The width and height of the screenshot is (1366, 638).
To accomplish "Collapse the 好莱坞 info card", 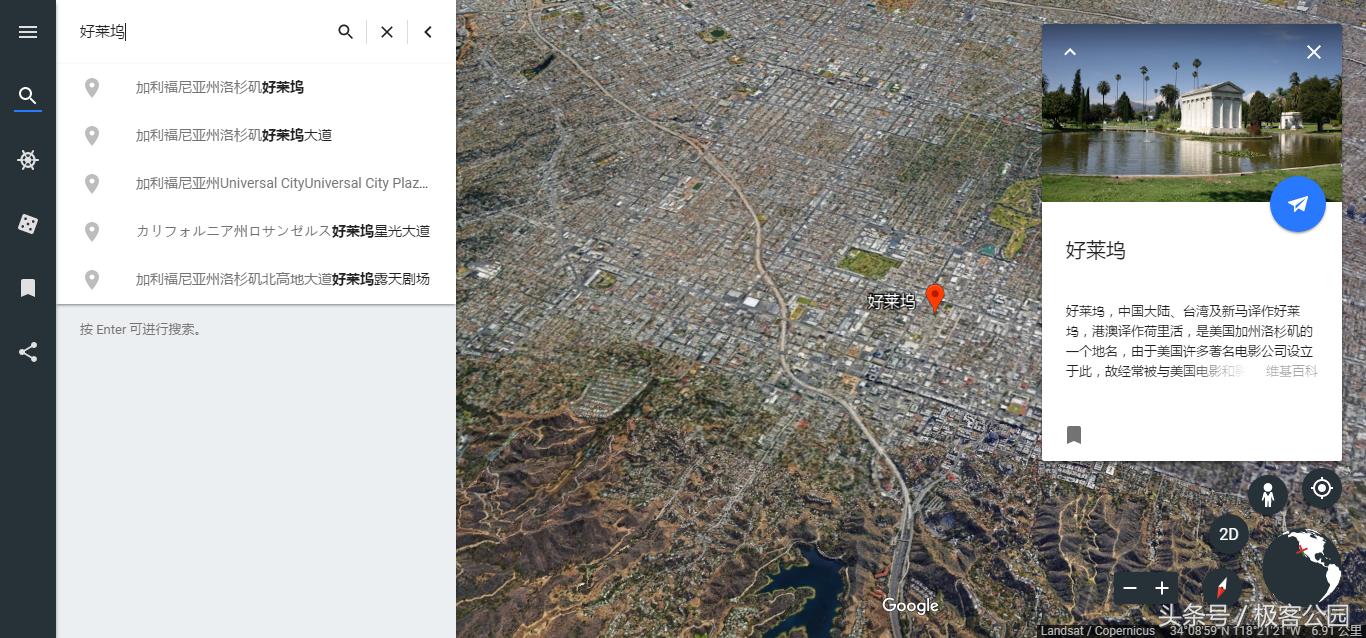I will tap(1070, 51).
